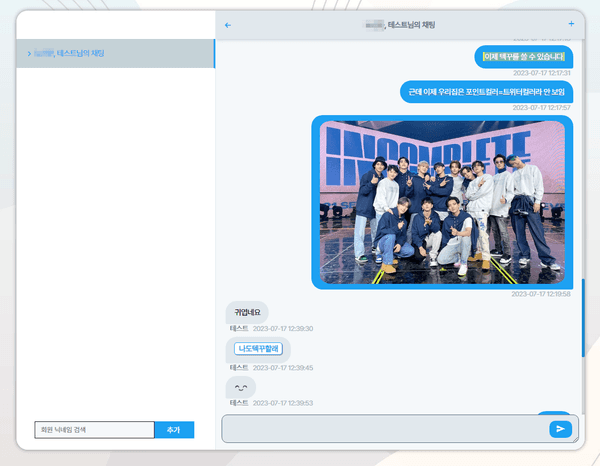Image resolution: width=600 pixels, height=466 pixels.
Task: Open the shared group photo
Action: [442, 203]
